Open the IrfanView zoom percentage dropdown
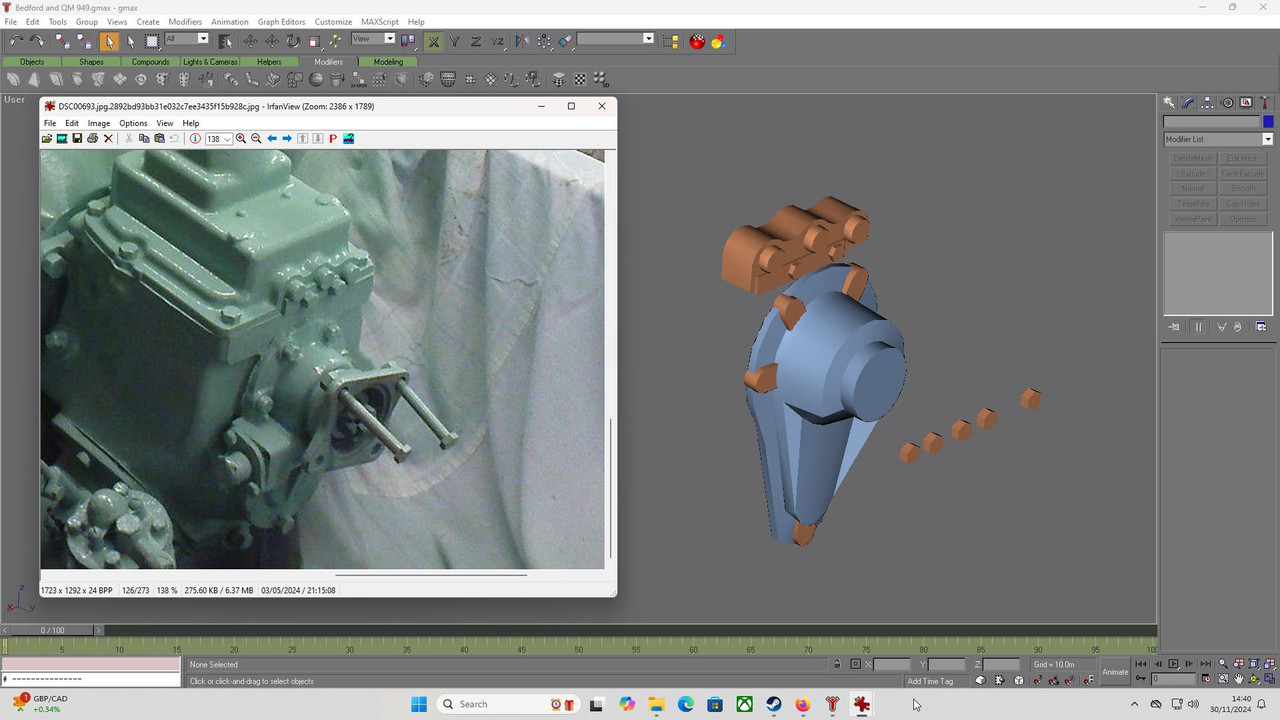Viewport: 1280px width, 720px height. (x=219, y=139)
